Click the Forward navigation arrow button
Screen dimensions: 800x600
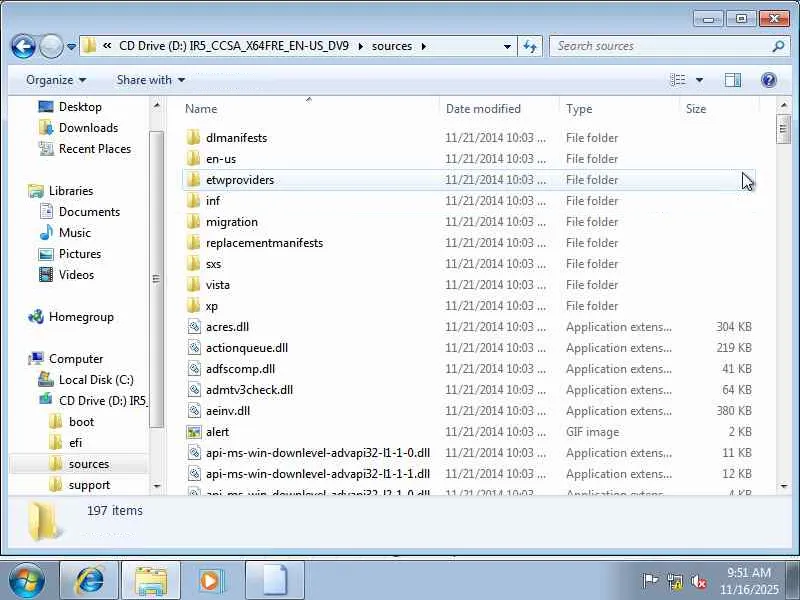point(51,46)
